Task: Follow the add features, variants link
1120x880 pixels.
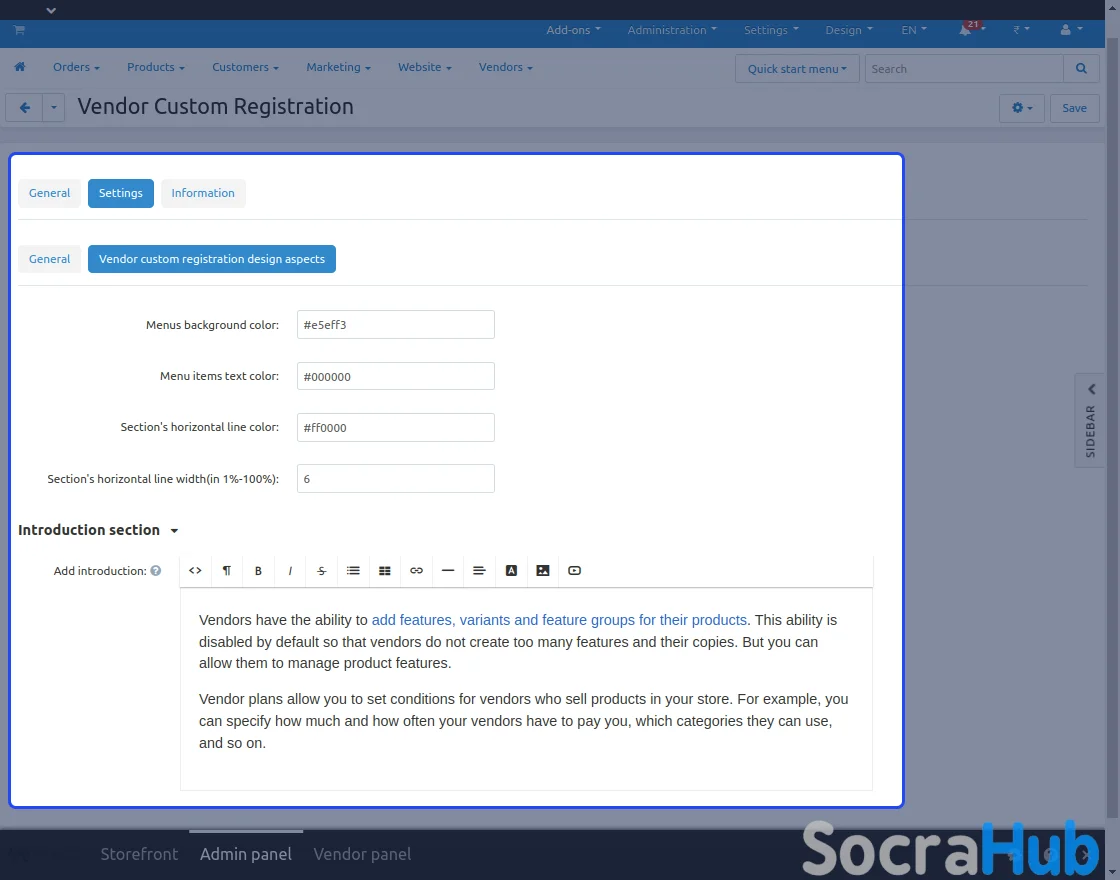Action: pos(559,620)
